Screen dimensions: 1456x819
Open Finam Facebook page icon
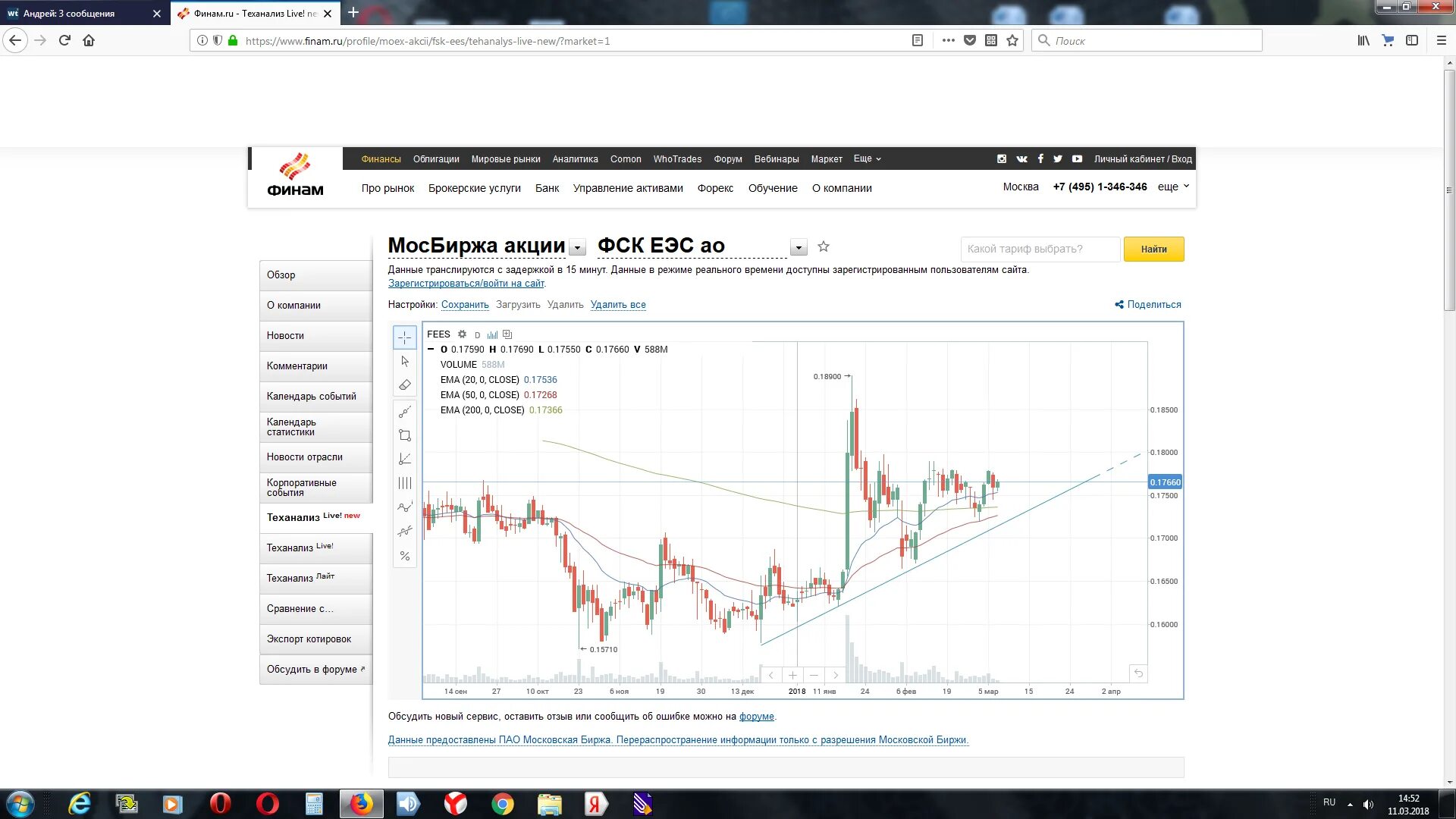pos(1040,159)
